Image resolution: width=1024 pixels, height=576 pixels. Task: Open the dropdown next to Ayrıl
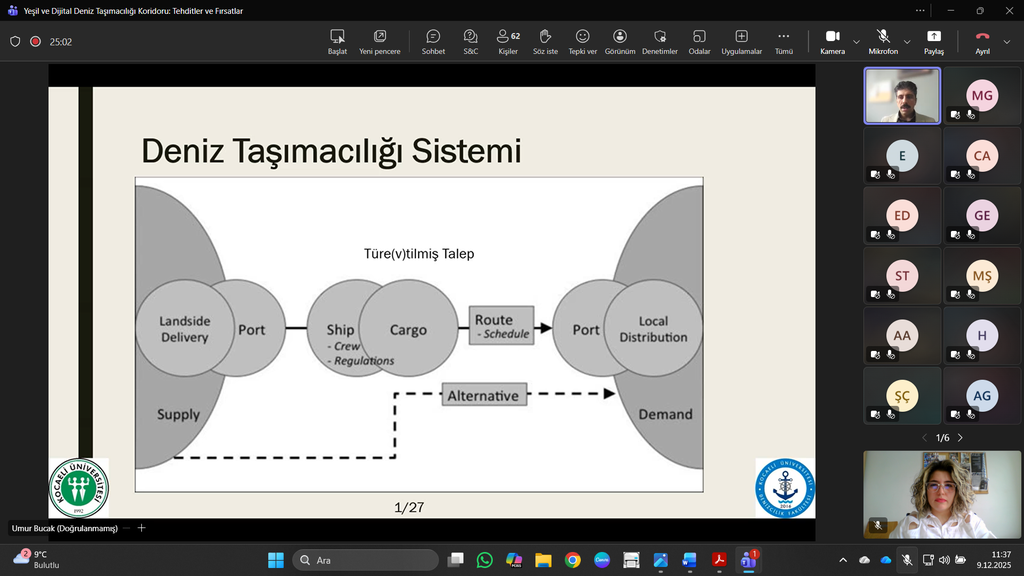[x=1008, y=42]
